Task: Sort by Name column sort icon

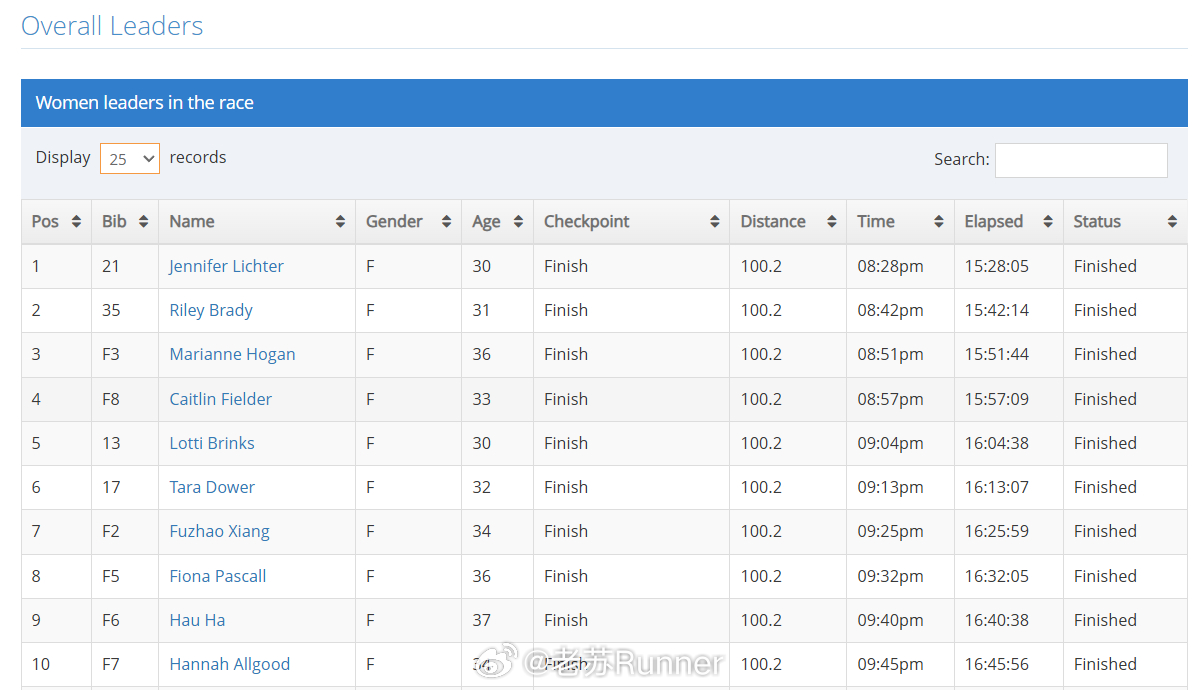Action: click(x=340, y=222)
